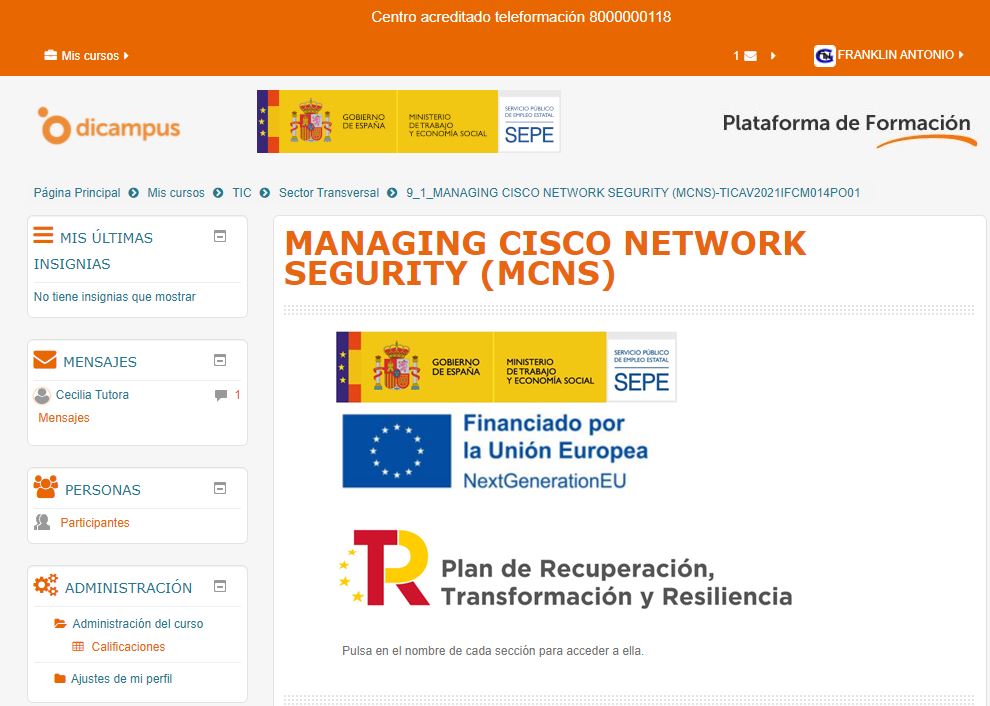This screenshot has height=706, width=990.
Task: Open TIC breadcrumb link
Action: pos(242,193)
